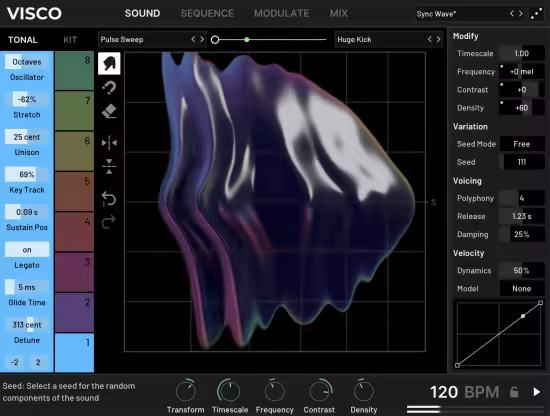Toggle the Seed Mode Free setting

pyautogui.click(x=522, y=144)
